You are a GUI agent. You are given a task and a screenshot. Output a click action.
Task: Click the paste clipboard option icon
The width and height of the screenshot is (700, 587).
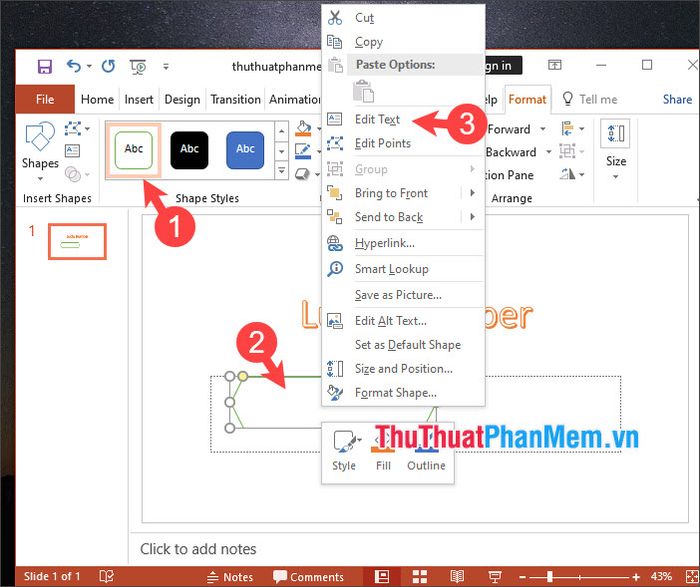[363, 92]
